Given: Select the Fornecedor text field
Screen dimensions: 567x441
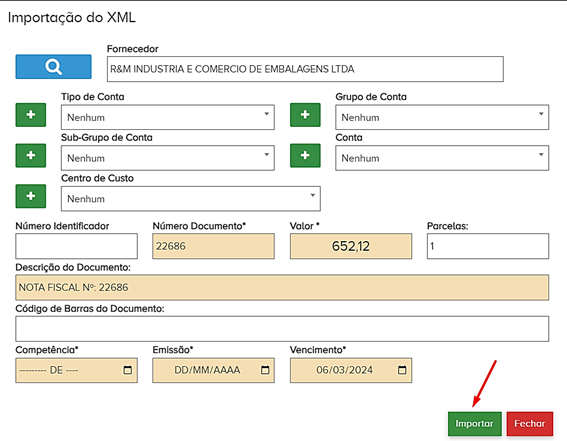Looking at the screenshot, I should pyautogui.click(x=305, y=69).
